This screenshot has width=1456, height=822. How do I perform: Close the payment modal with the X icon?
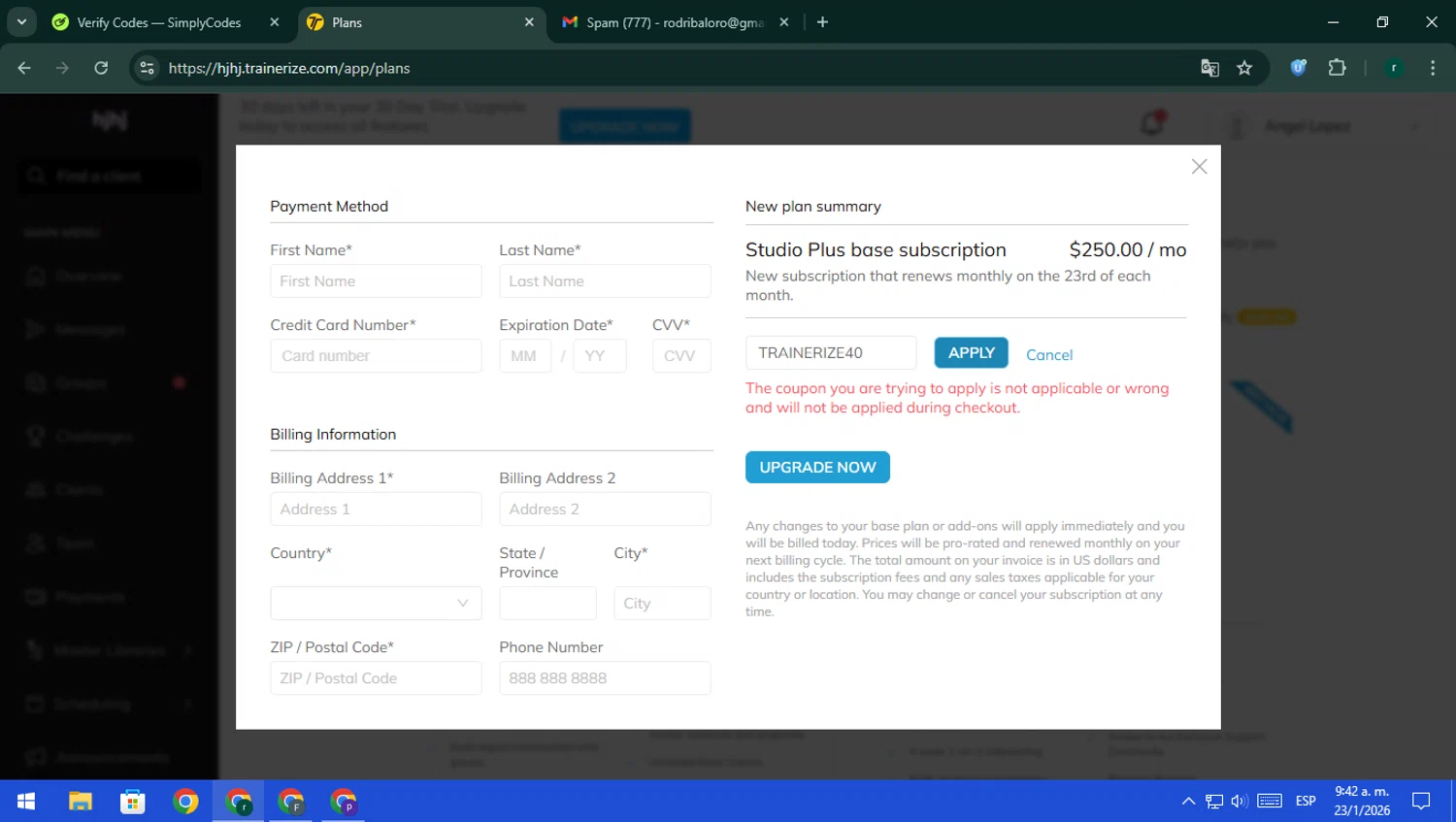click(1199, 167)
